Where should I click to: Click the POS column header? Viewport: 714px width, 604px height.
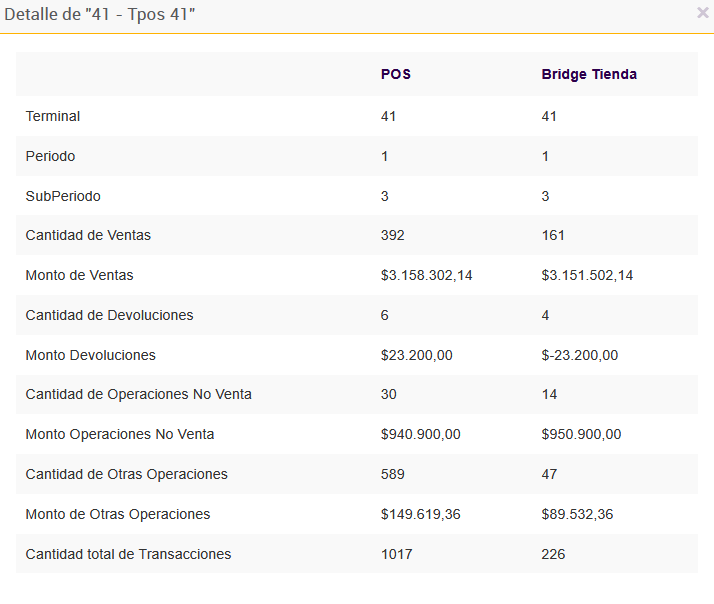(x=396, y=75)
